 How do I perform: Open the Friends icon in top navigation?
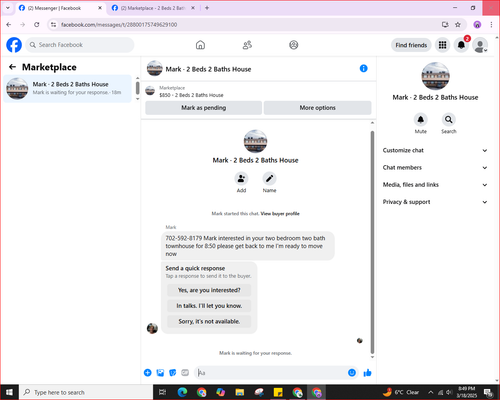click(247, 45)
